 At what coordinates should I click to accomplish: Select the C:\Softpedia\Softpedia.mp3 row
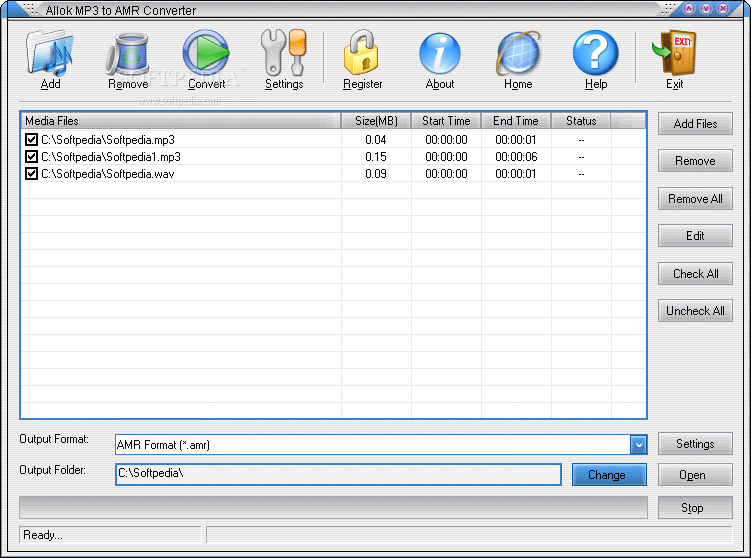pos(333,139)
